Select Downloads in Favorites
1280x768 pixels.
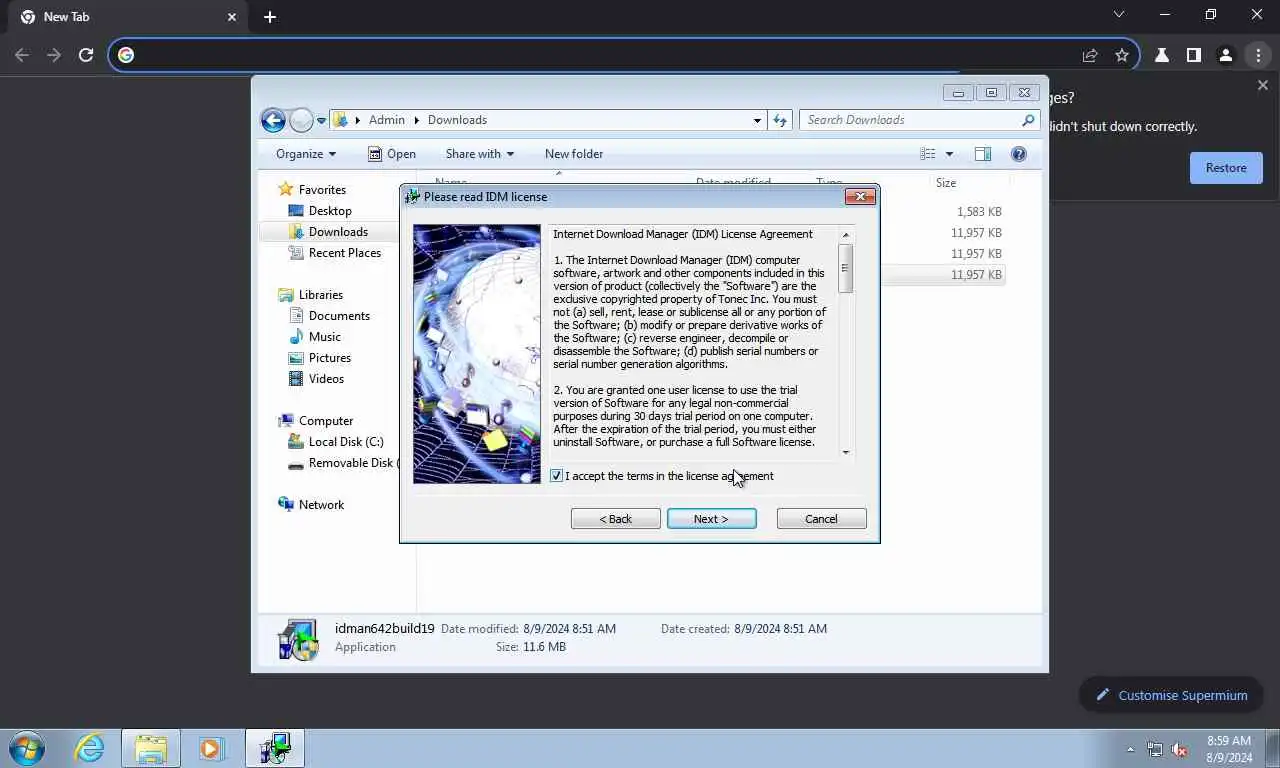click(338, 232)
